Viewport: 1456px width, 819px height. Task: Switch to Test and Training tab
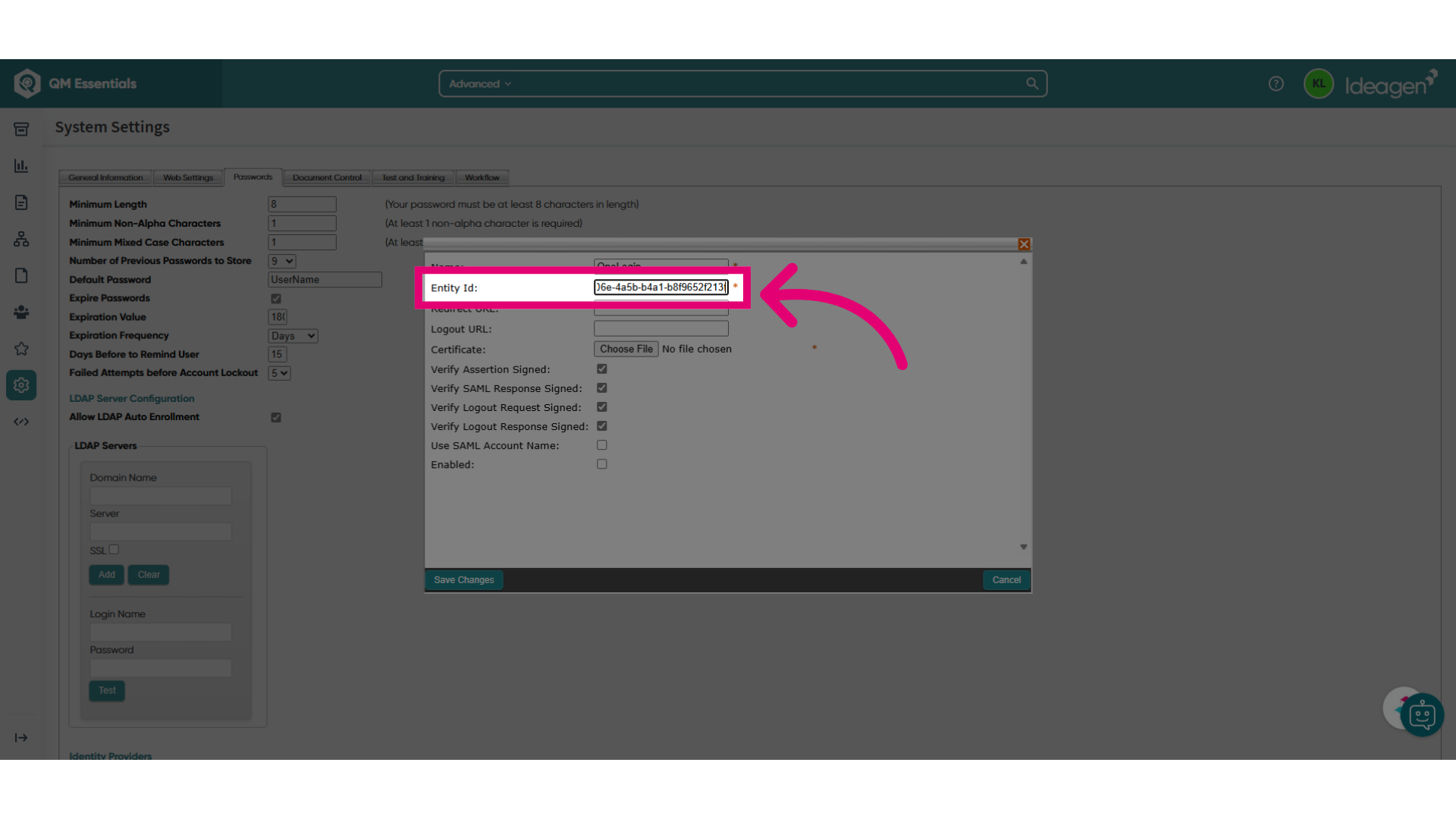413,177
